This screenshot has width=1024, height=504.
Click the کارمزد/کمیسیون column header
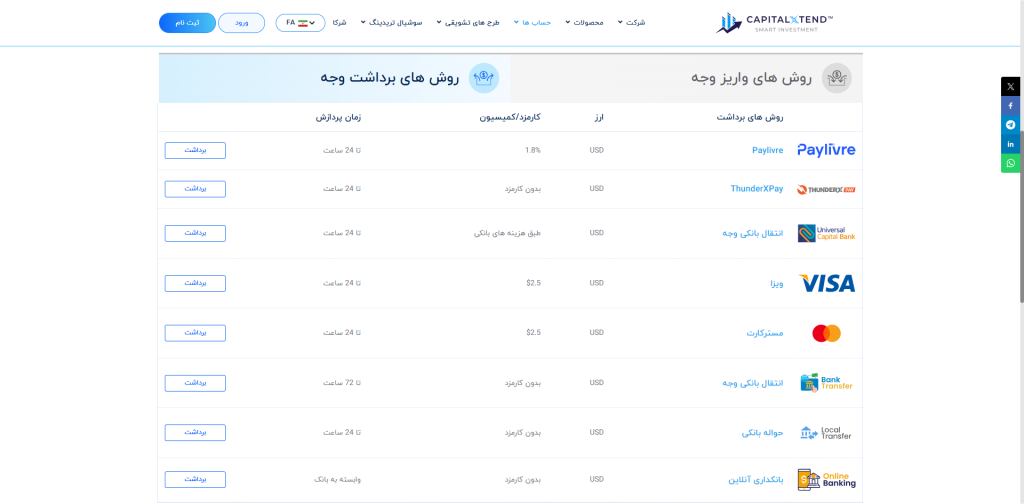[511, 118]
